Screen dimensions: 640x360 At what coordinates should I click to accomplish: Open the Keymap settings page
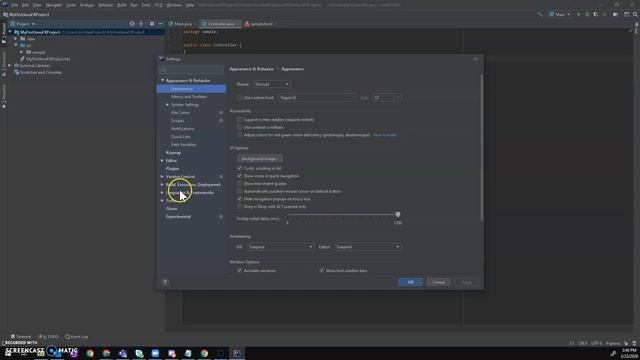(x=173, y=153)
